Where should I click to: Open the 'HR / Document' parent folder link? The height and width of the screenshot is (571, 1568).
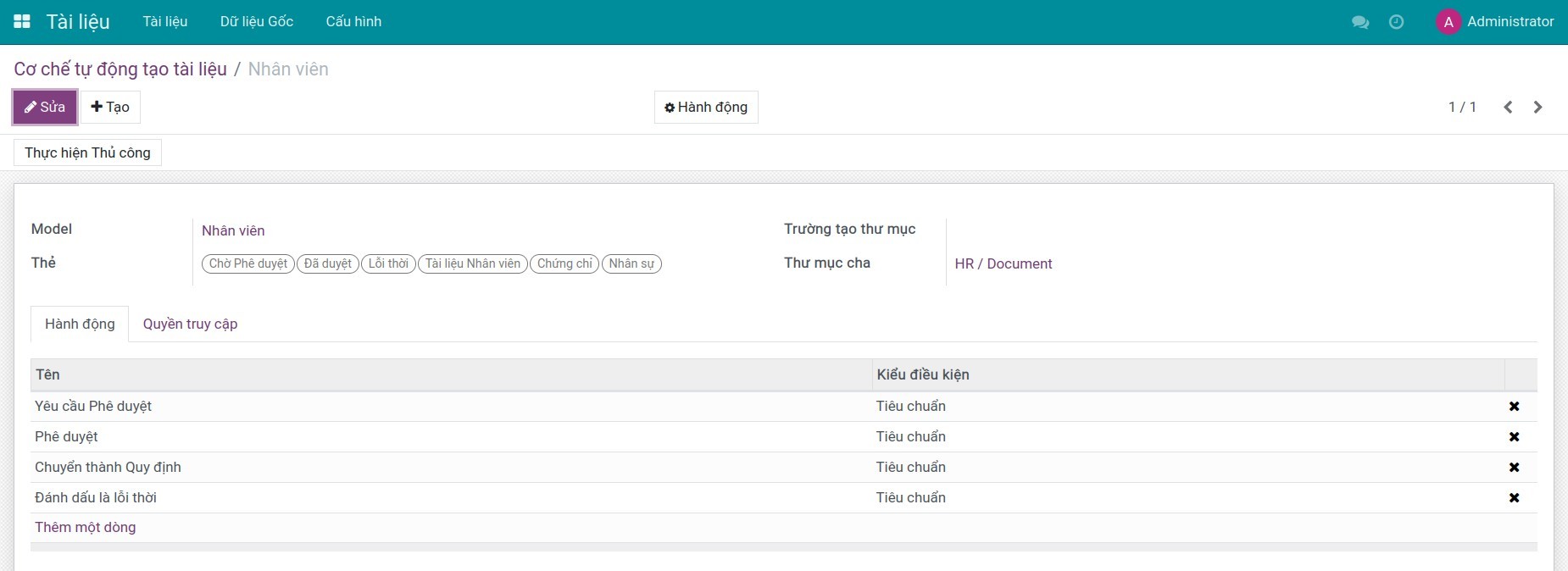pos(1003,264)
